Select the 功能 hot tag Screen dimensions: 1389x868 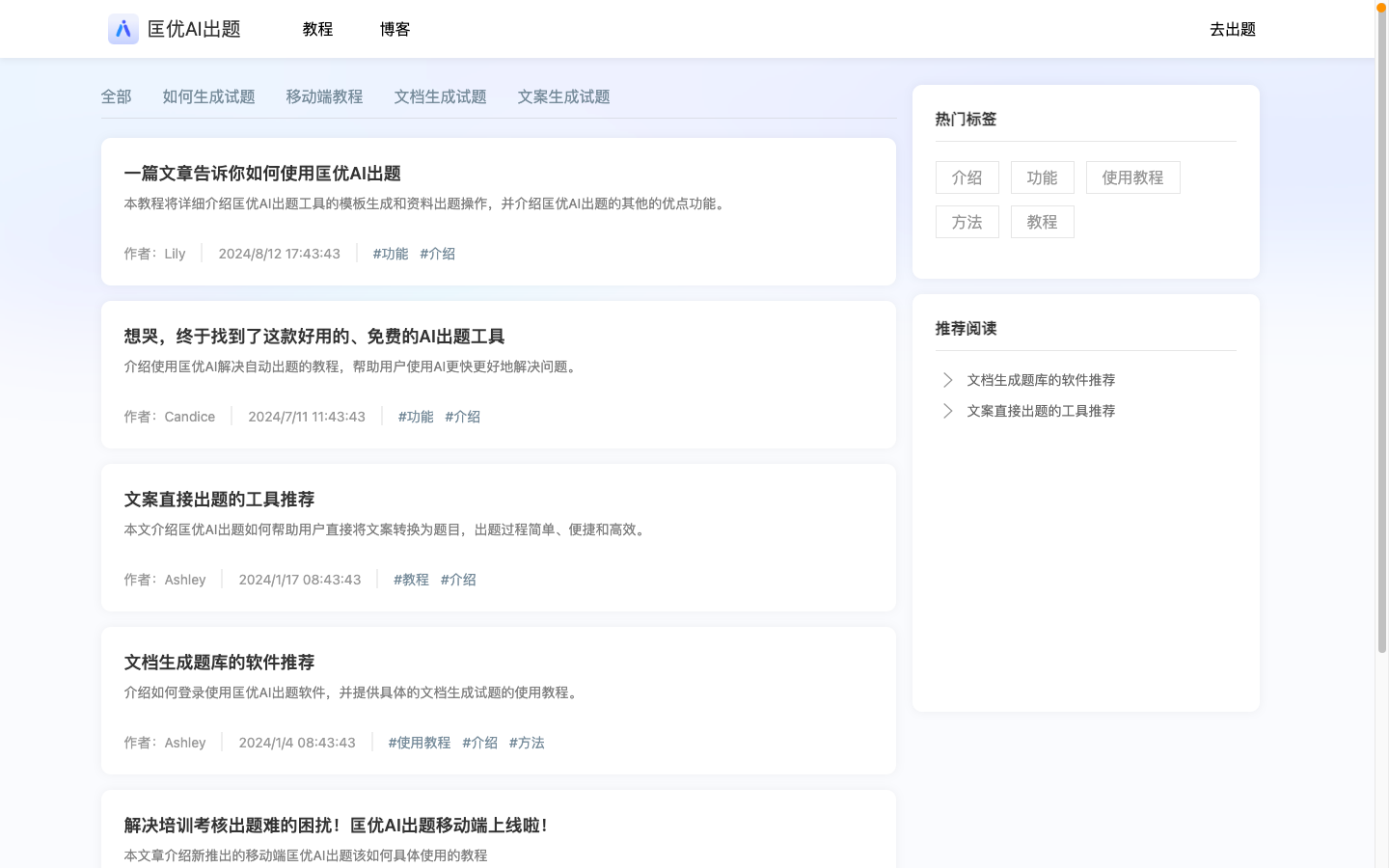coord(1042,176)
